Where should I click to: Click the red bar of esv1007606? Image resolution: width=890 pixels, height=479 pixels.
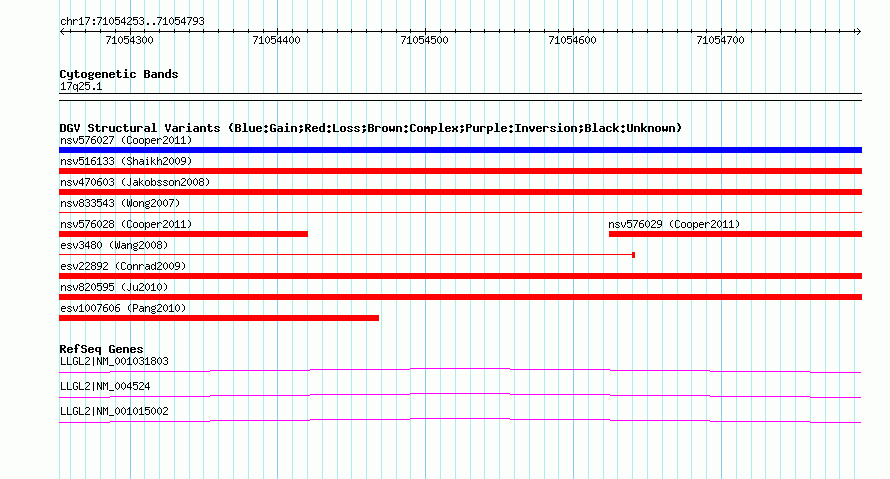(x=219, y=318)
